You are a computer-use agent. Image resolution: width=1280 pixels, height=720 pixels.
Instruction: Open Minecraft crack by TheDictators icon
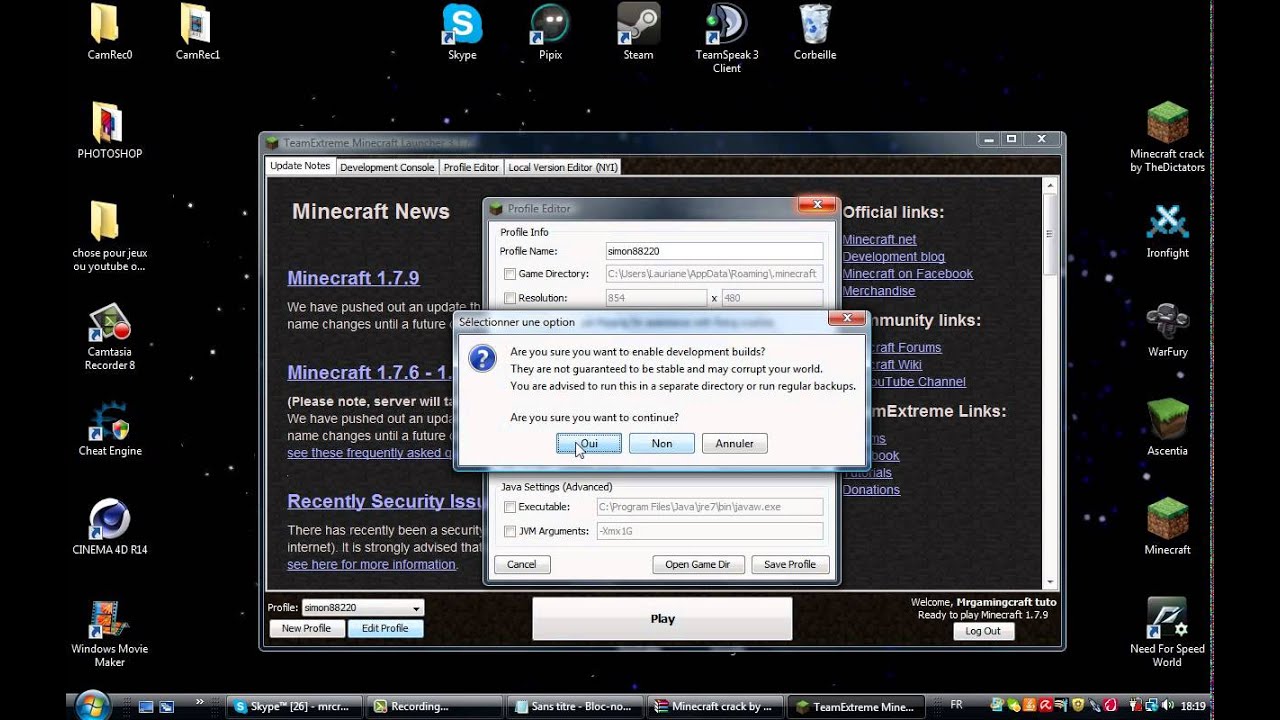tap(1167, 137)
